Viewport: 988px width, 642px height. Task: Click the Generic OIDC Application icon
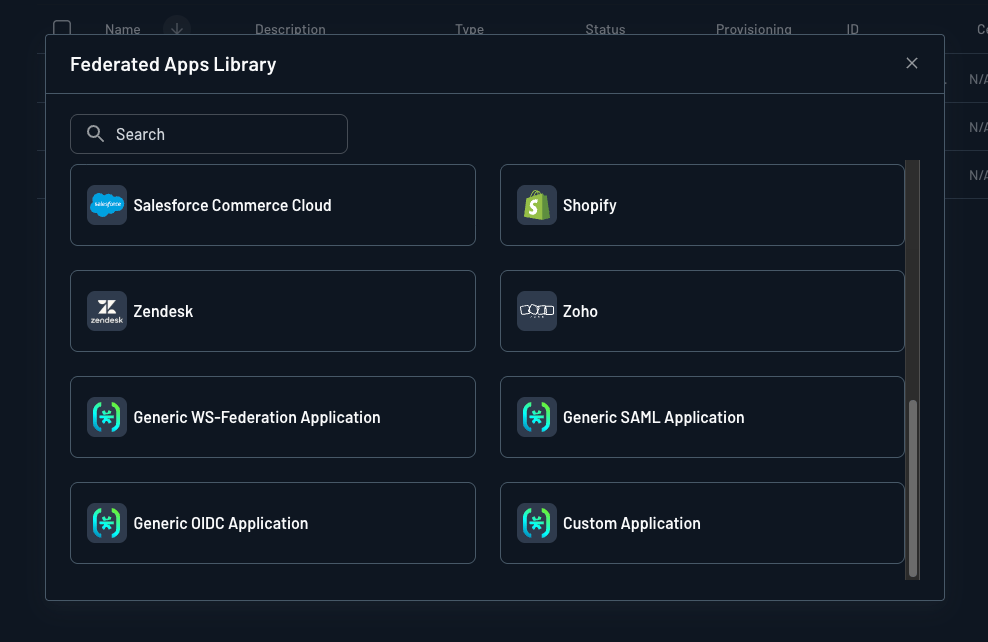[107, 522]
